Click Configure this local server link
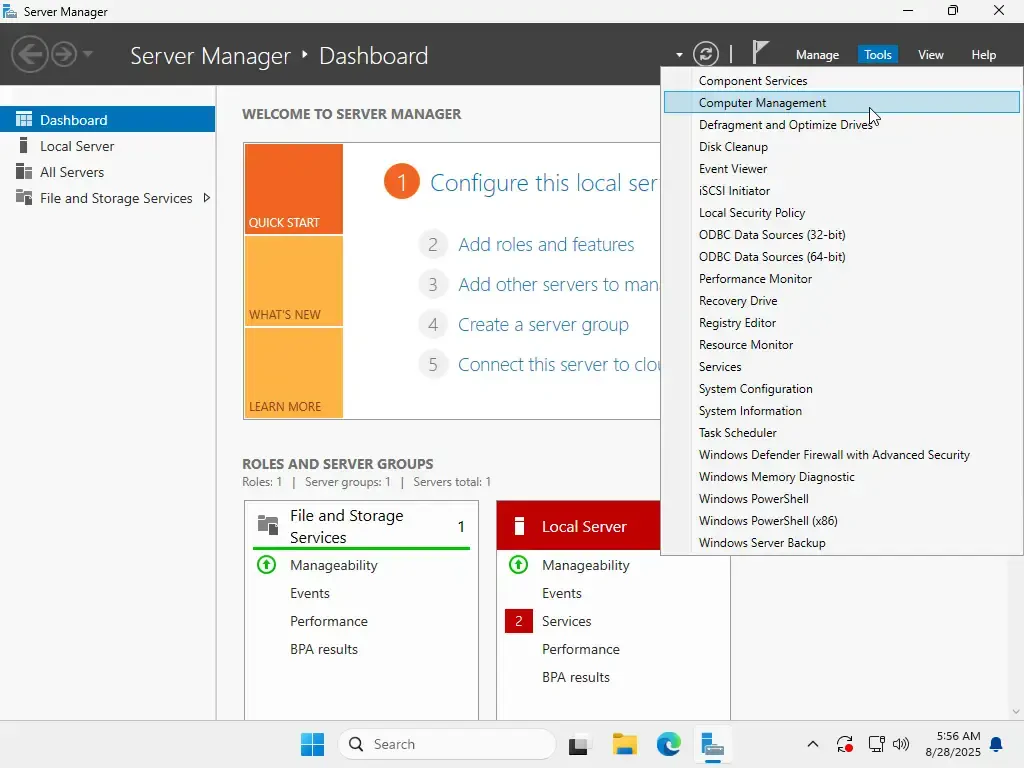Screen dimensions: 1024x768 (x=544, y=183)
